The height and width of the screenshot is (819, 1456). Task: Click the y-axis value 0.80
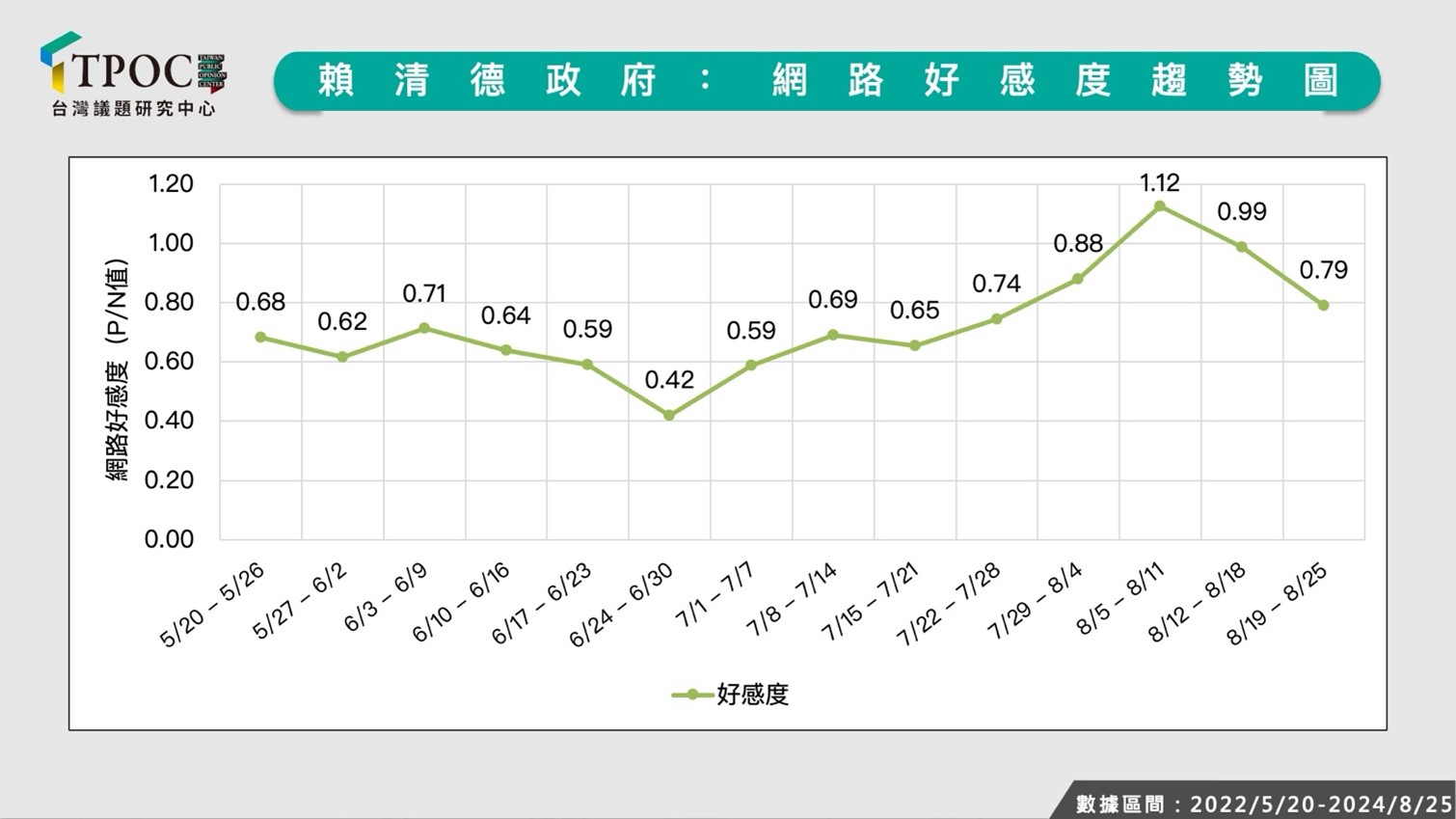[170, 302]
